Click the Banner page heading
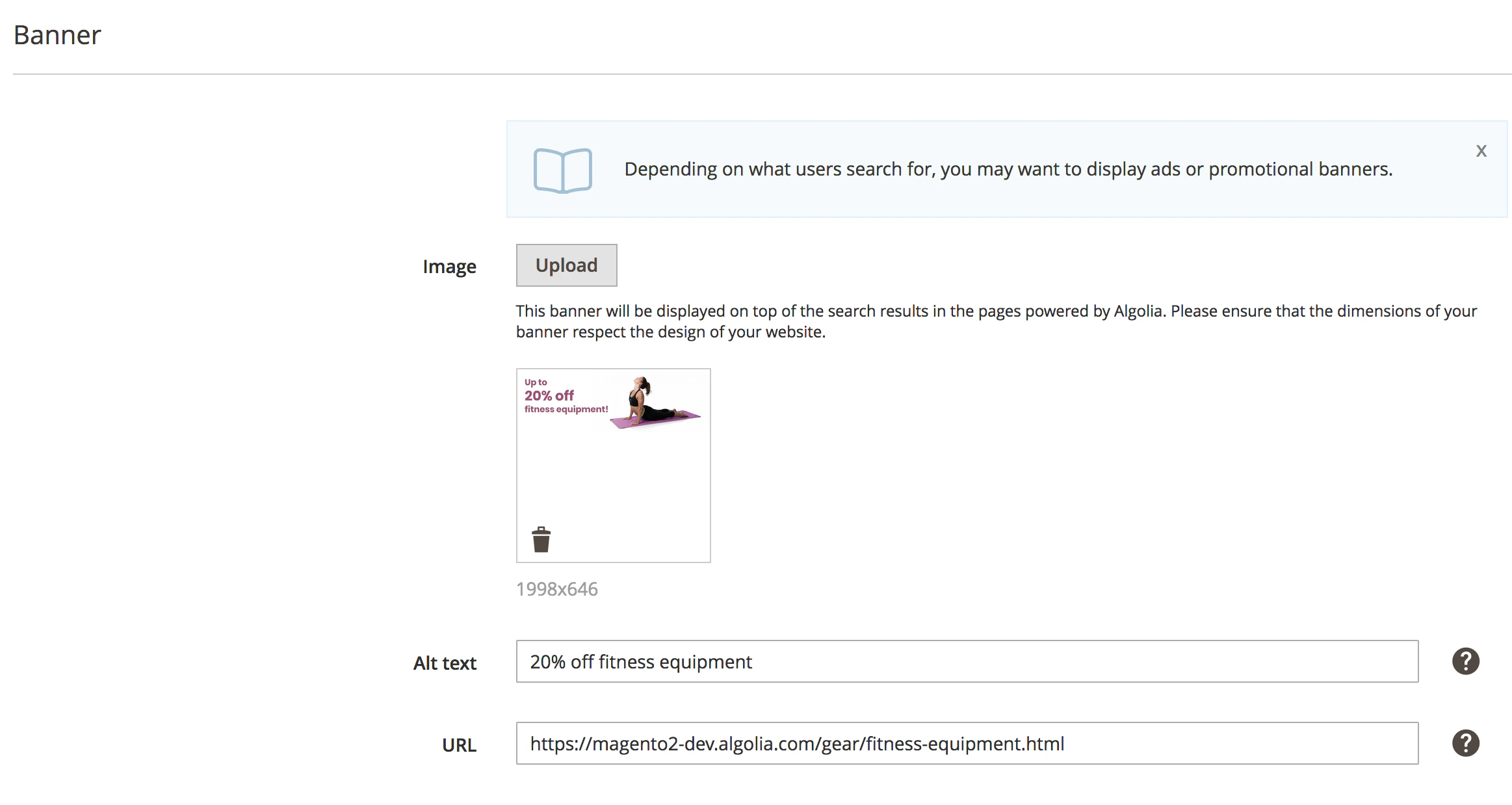This screenshot has width=1512, height=805. (57, 34)
